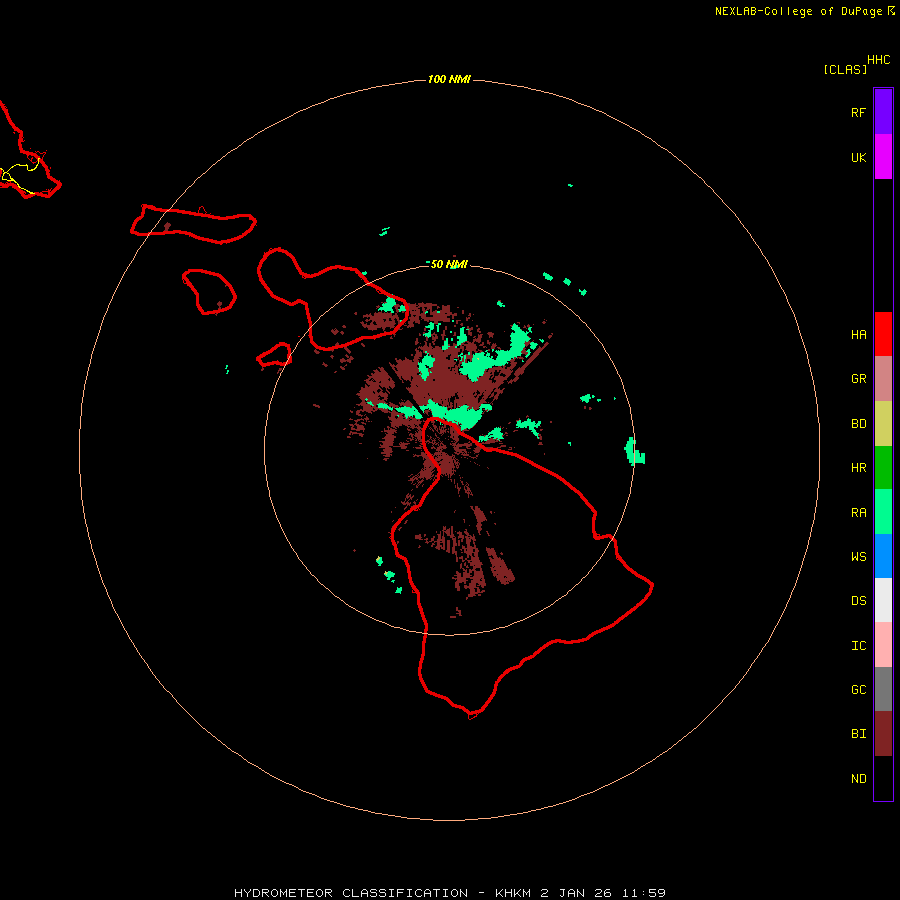Pick the HR dark green legend swatch
Screen dimensions: 900x900
(x=883, y=468)
